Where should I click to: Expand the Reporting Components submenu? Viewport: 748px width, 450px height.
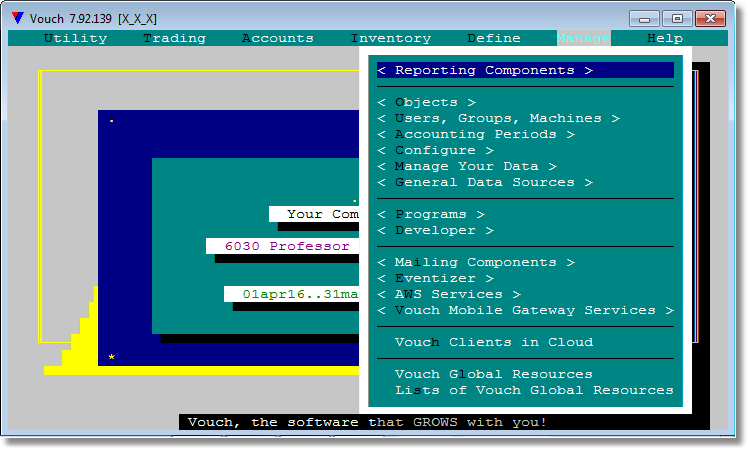point(525,70)
